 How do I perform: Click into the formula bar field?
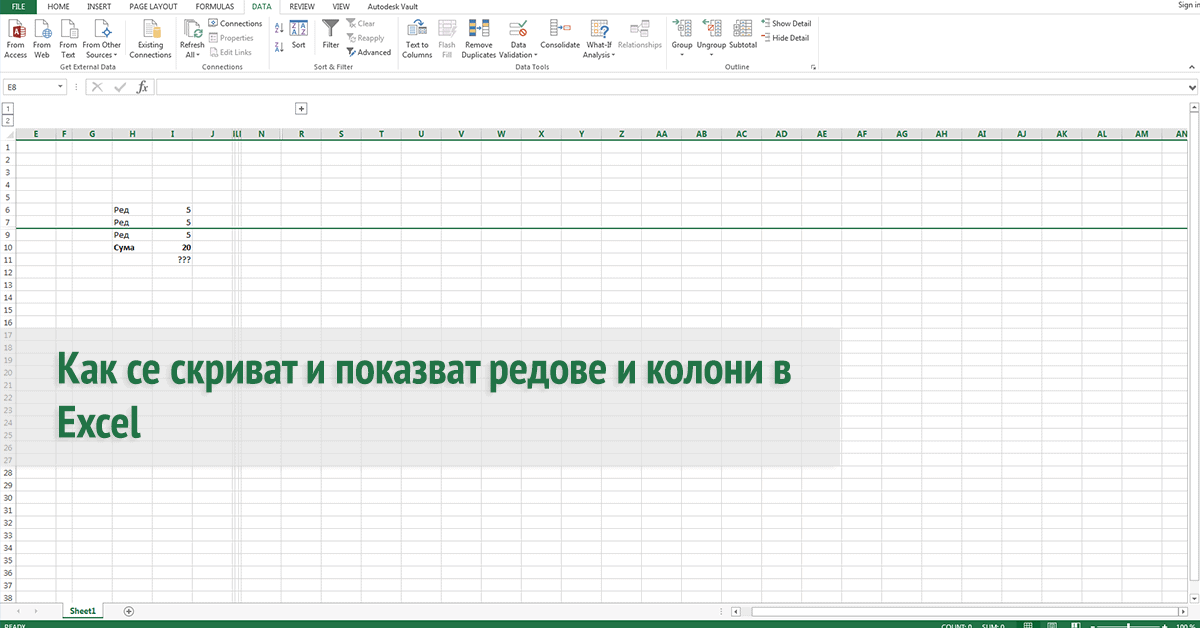pyautogui.click(x=669, y=87)
